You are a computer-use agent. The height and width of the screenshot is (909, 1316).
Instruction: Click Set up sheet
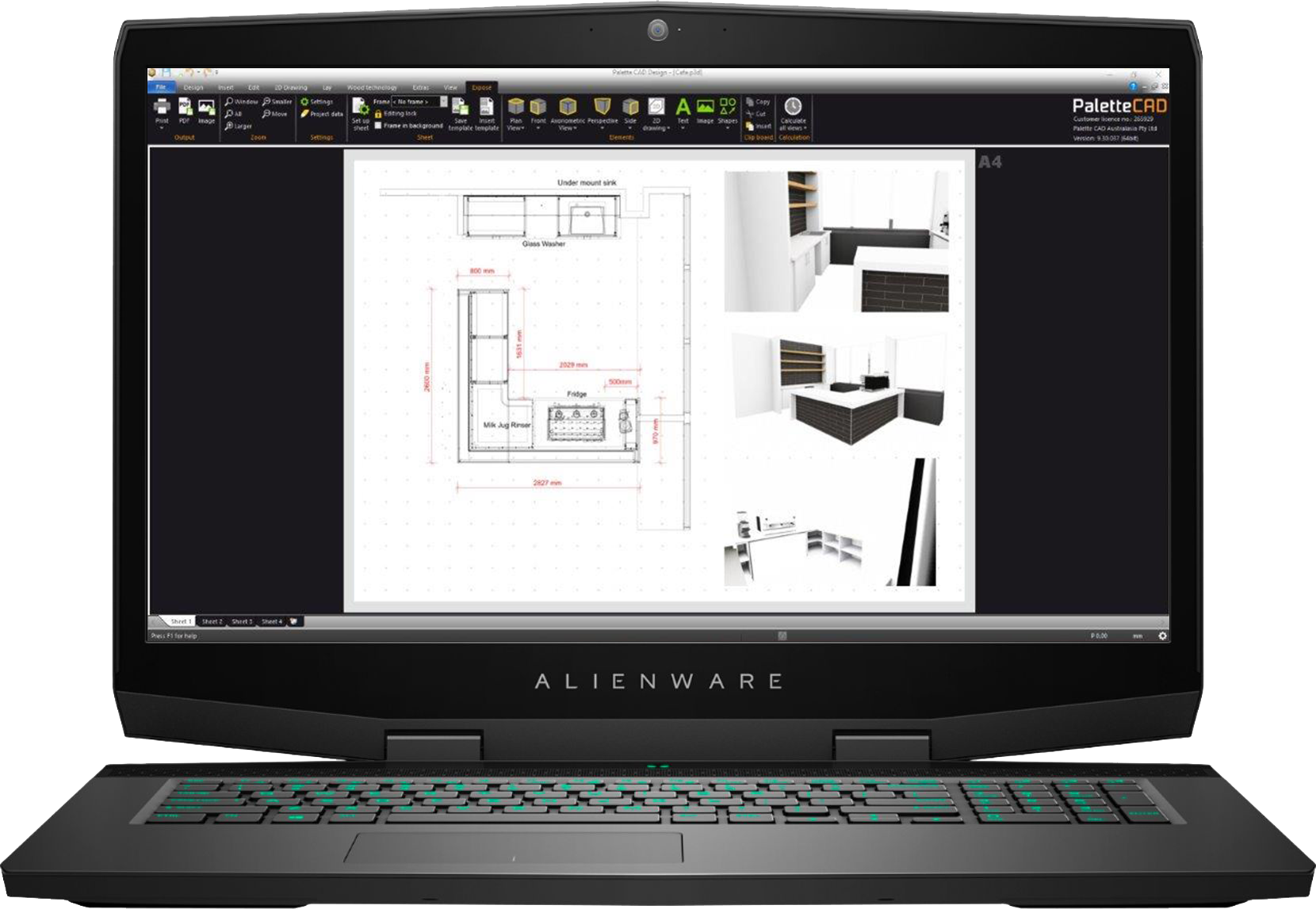click(x=361, y=114)
